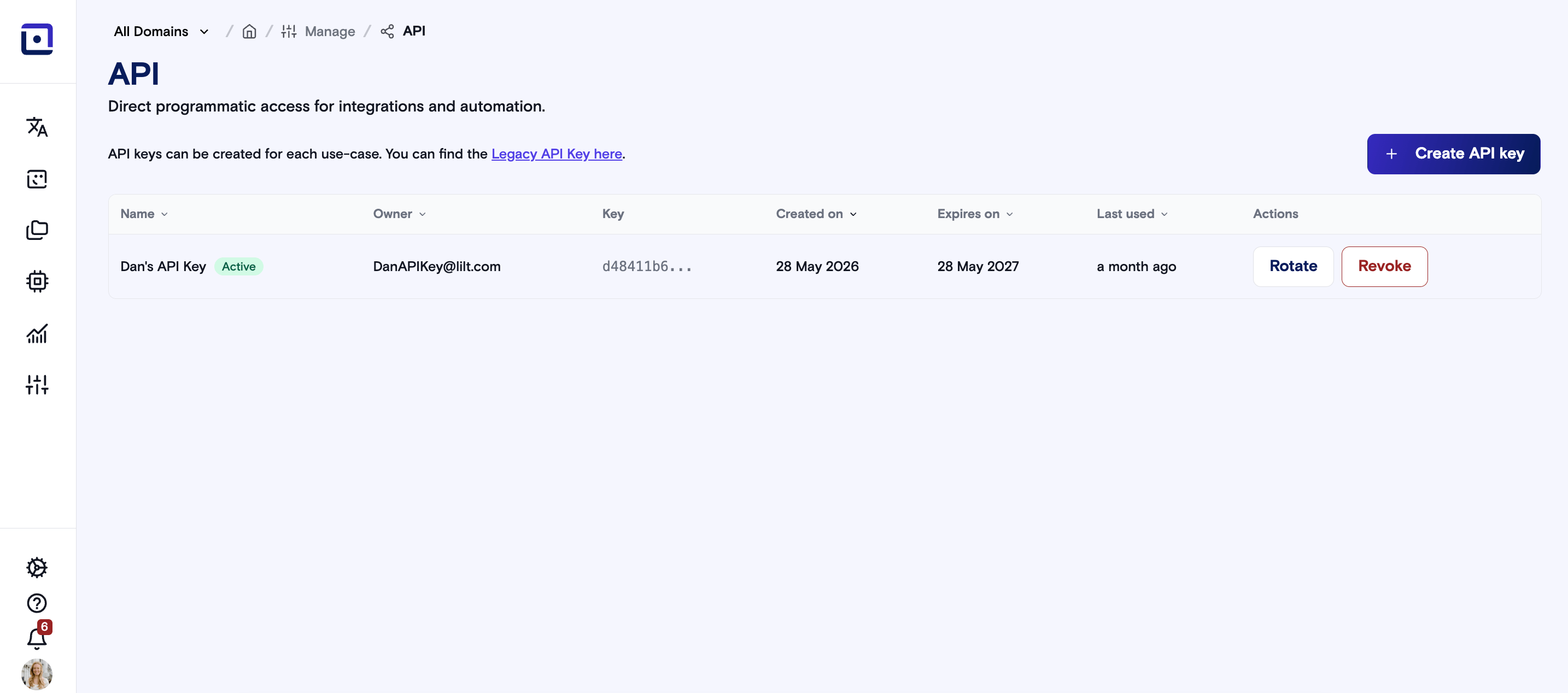Open the chip/model sidebar icon
Viewport: 1568px width, 693px height.
pos(37,281)
